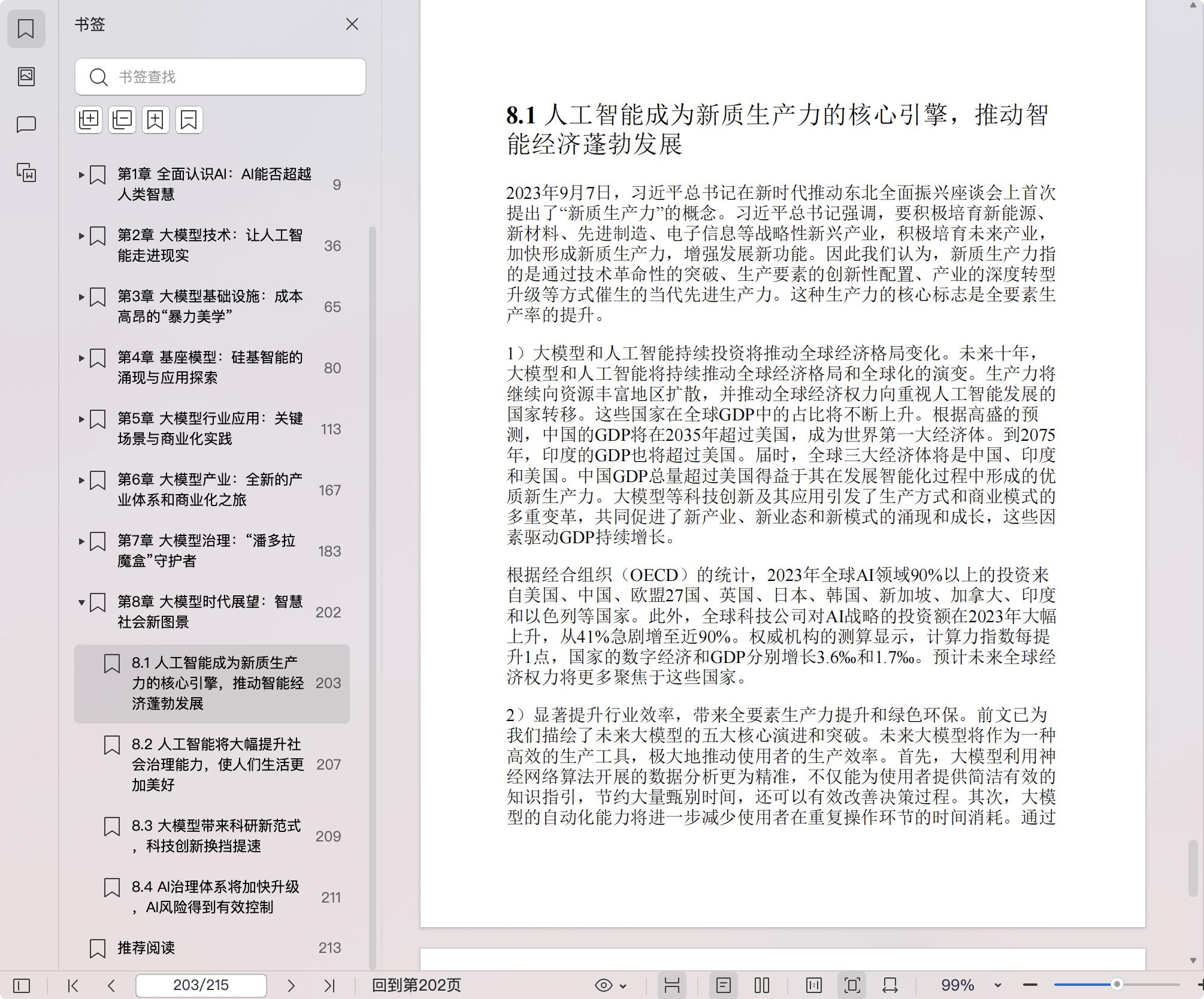Zoom out with minus button
Screen dimensions: 1204x999
pos(1030,985)
